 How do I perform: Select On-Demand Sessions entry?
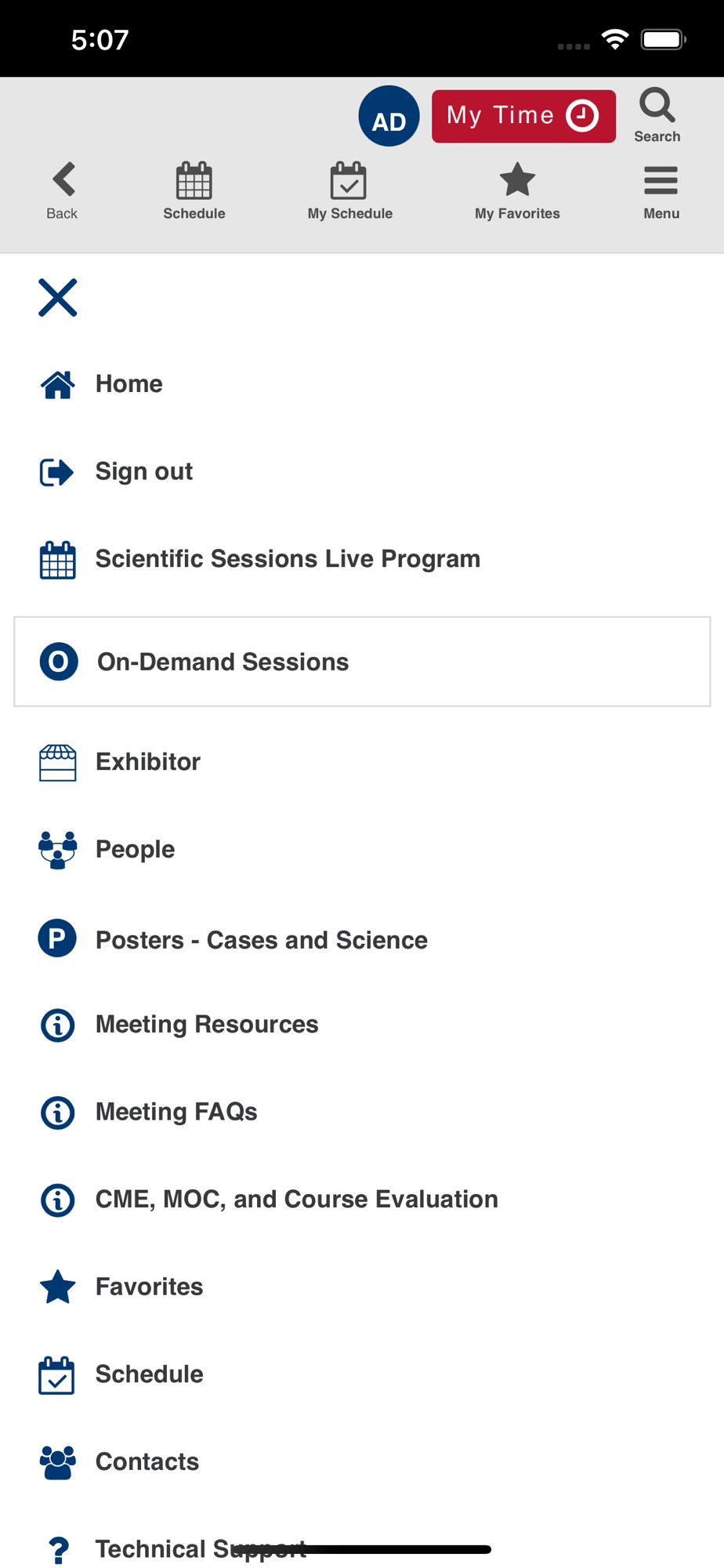(362, 662)
